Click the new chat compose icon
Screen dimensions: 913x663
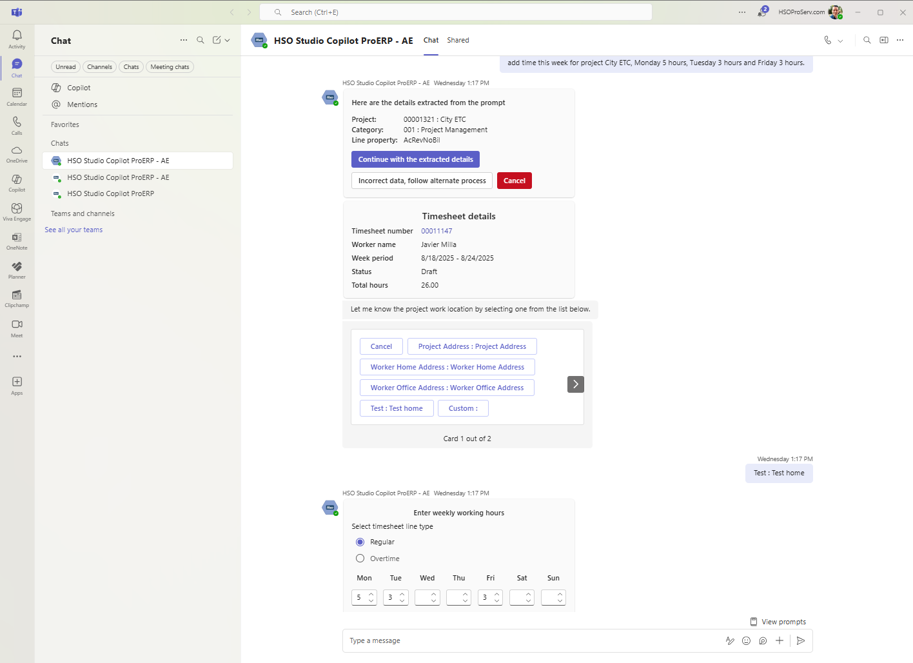tap(216, 41)
